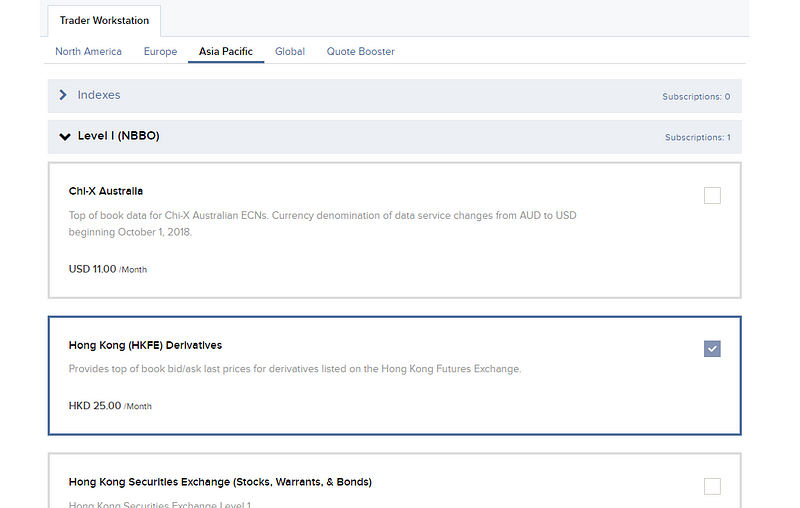800x508 pixels.
Task: Switch to the Europe tab
Action: [x=160, y=52]
